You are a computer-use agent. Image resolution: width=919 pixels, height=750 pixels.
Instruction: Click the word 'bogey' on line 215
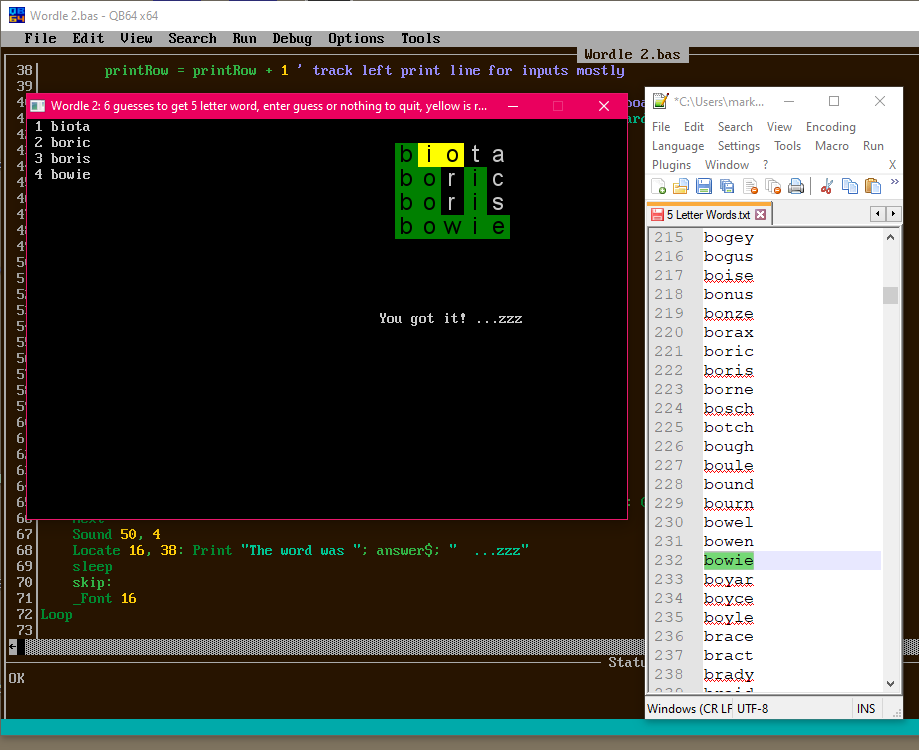coord(729,238)
